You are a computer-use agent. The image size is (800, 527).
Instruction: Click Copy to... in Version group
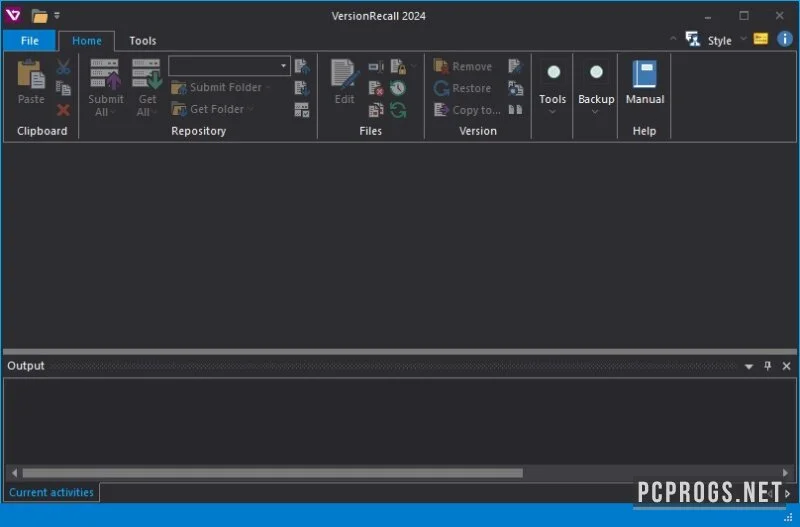coord(467,110)
